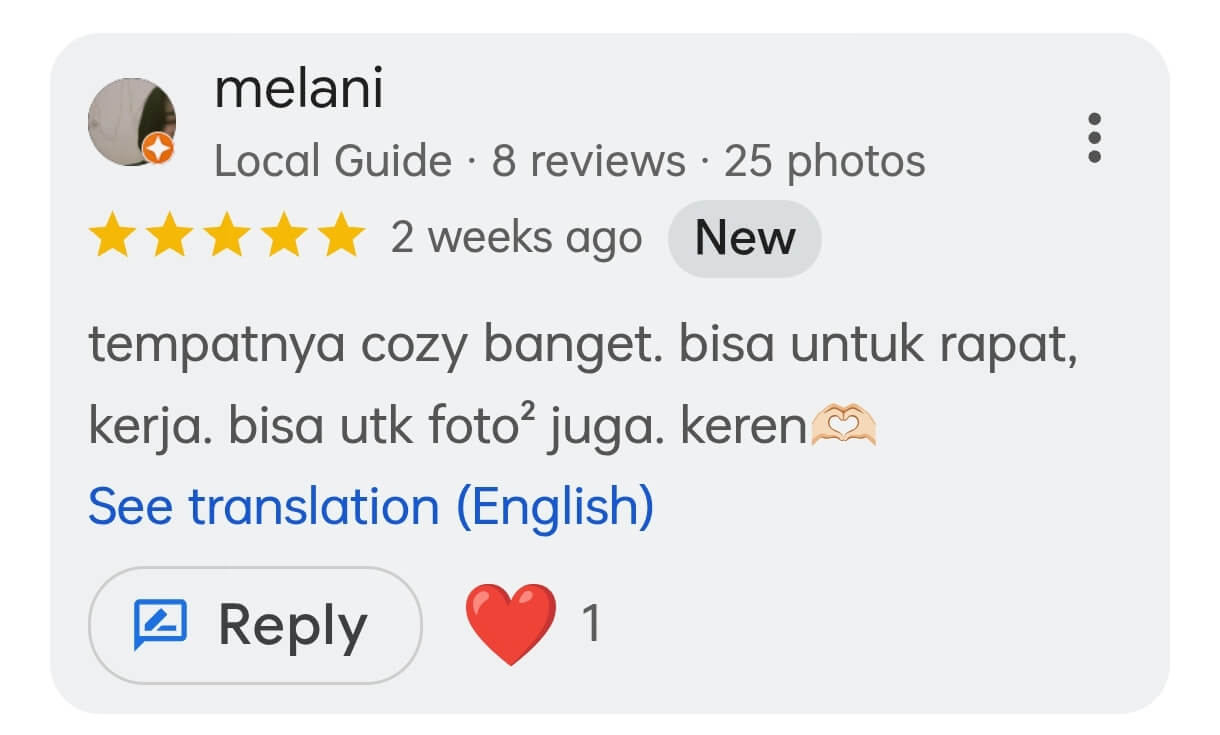
Task: Click the "Local Guide" label
Action: [x=332, y=161]
